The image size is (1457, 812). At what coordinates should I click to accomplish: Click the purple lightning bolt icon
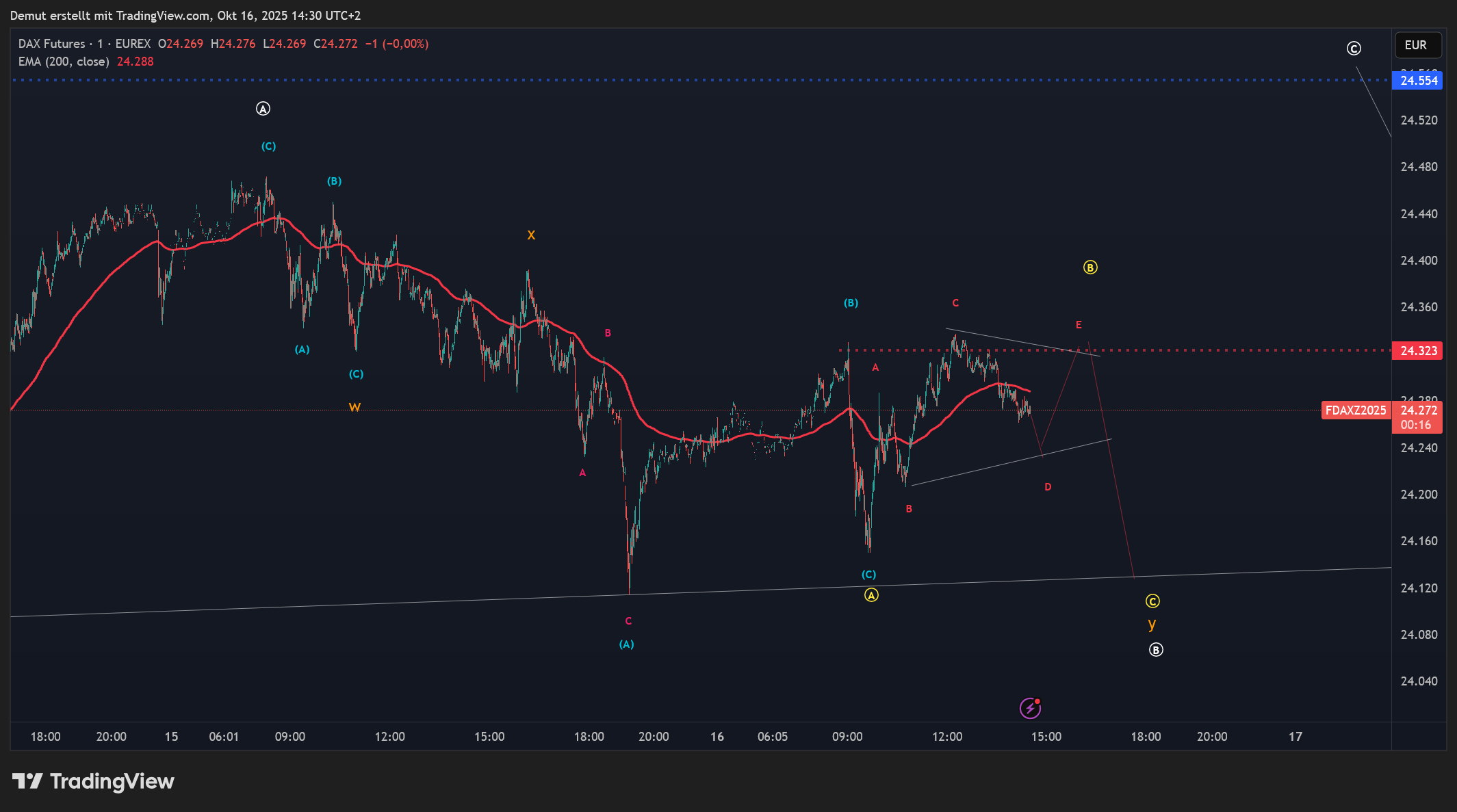pyautogui.click(x=1030, y=708)
